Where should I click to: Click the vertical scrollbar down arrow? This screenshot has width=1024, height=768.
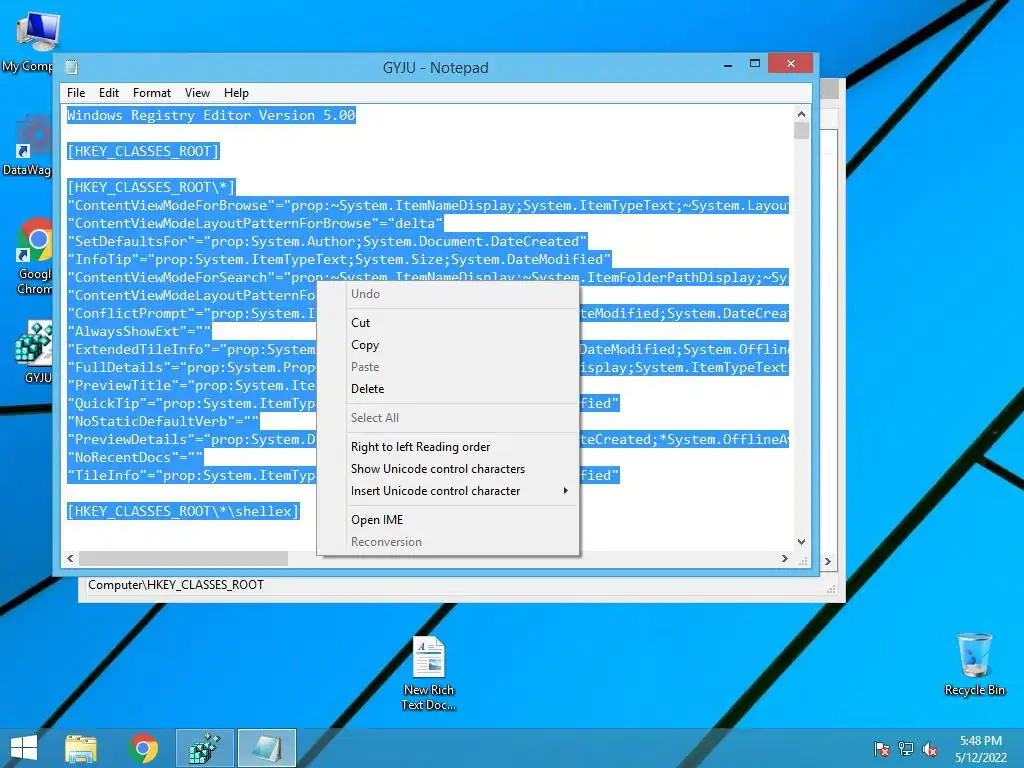pyautogui.click(x=801, y=542)
